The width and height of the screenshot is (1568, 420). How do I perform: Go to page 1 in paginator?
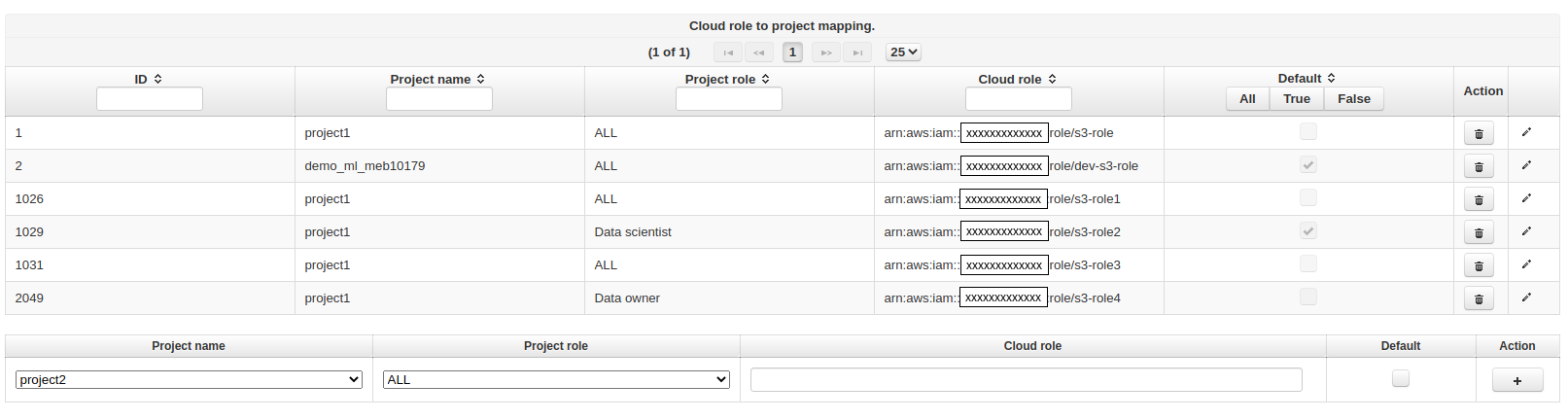coord(792,52)
